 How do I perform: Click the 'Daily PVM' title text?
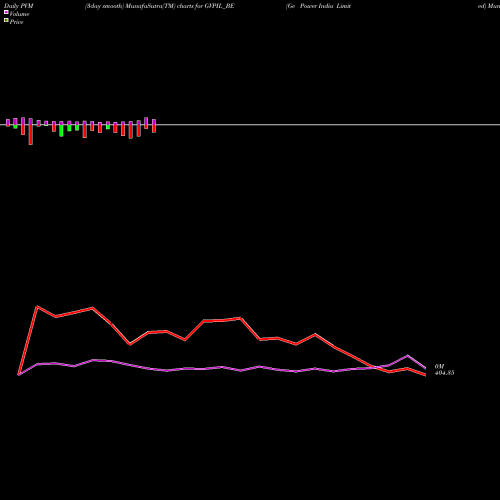(x=19, y=6)
